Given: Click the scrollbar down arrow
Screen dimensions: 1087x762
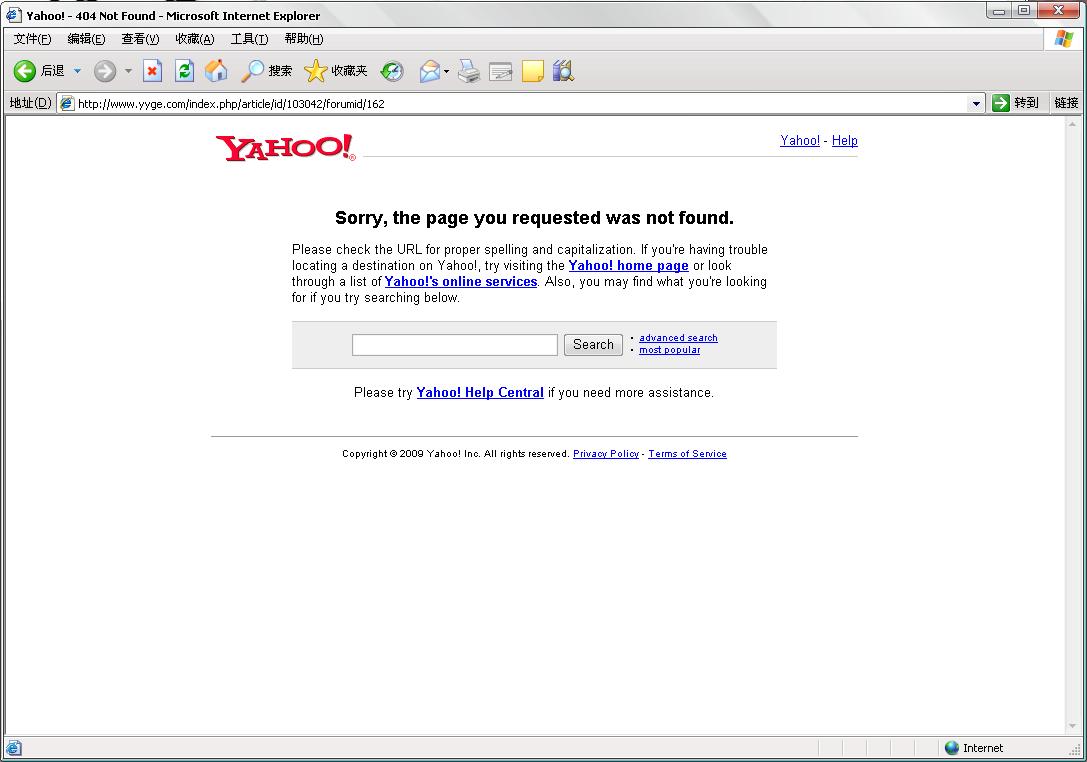Looking at the screenshot, I should 1072,727.
